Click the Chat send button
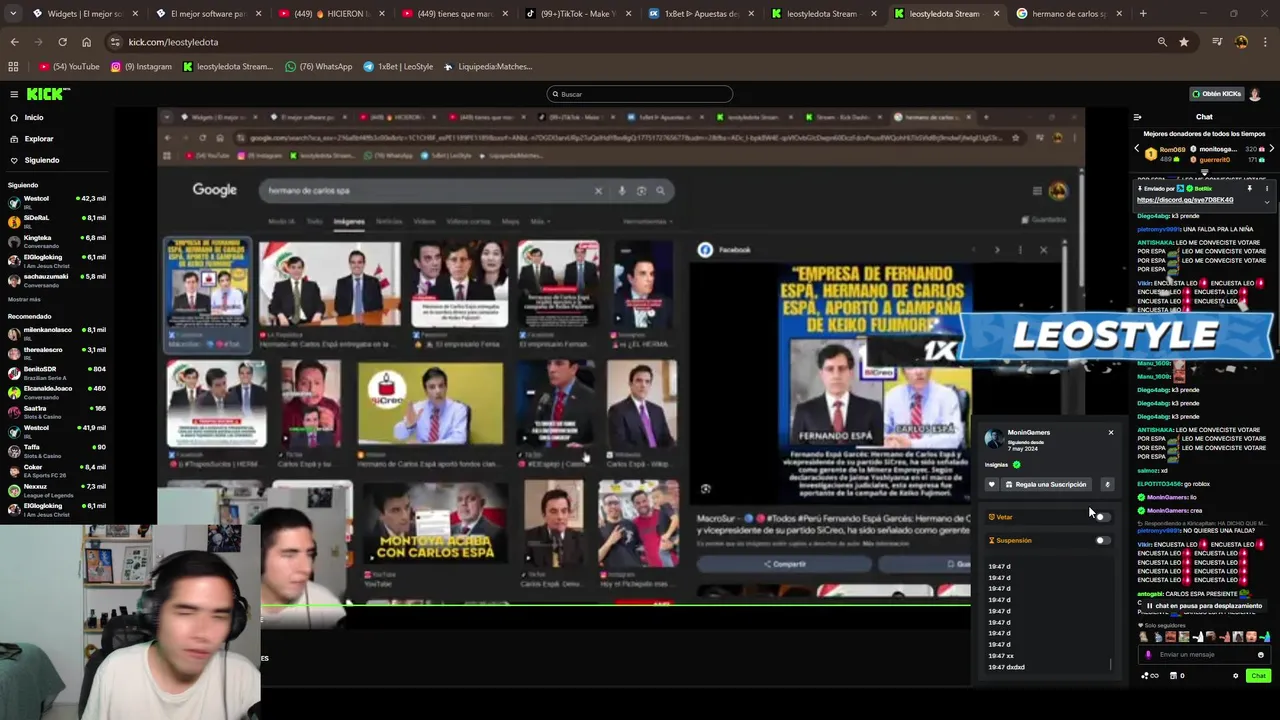 pyautogui.click(x=1258, y=676)
